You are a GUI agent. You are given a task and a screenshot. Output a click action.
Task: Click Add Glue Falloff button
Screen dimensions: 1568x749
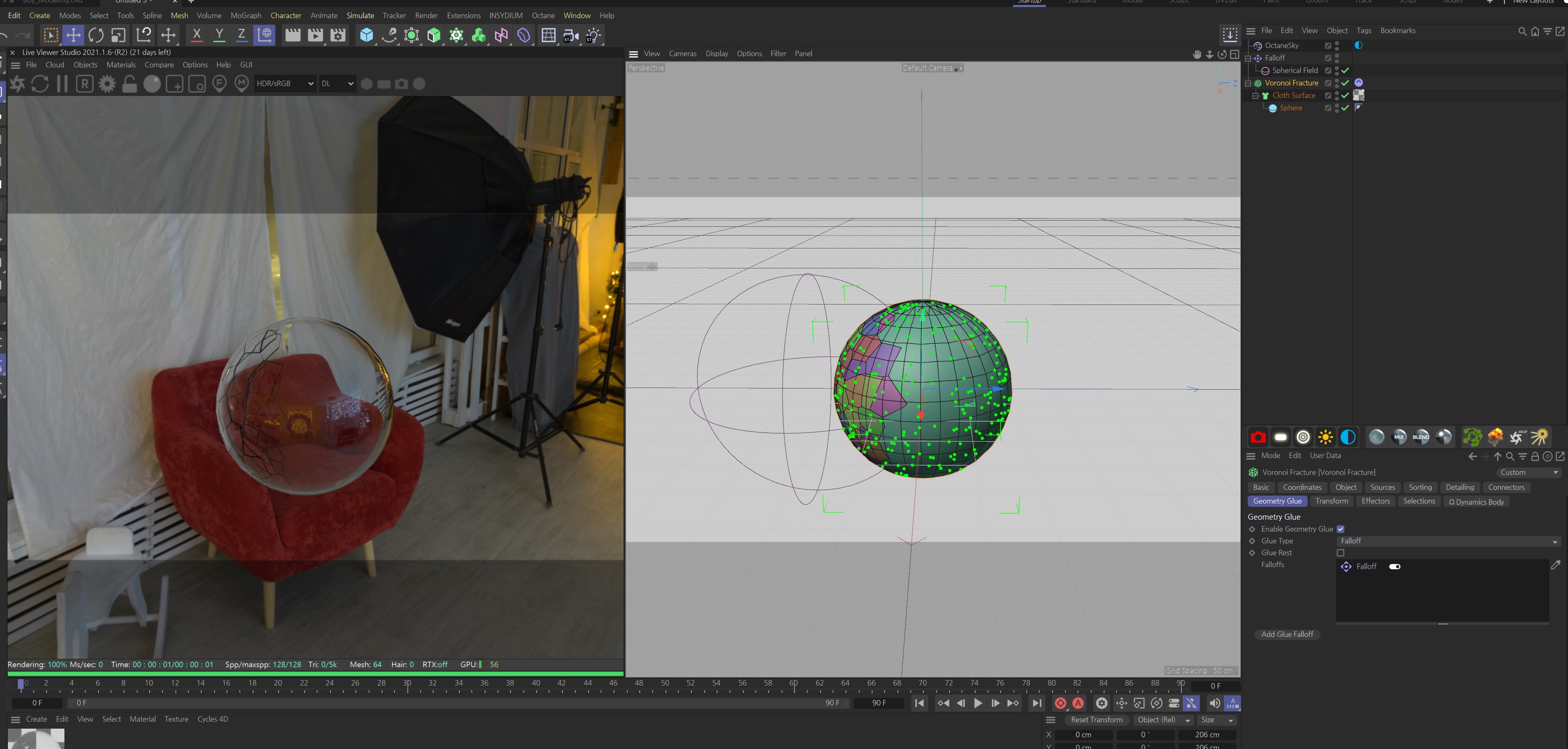1289,634
